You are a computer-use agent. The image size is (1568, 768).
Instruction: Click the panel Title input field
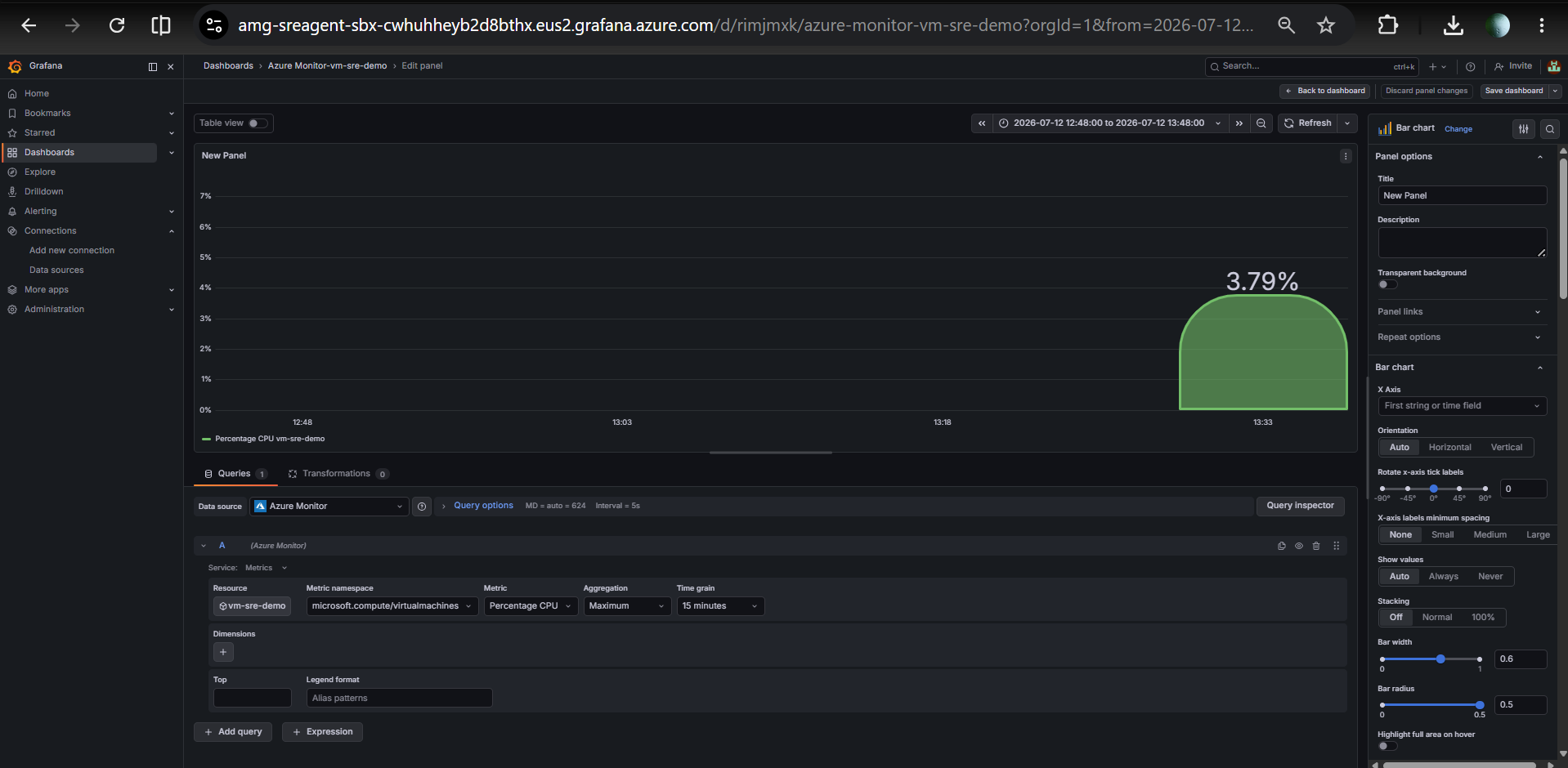tap(1462, 196)
